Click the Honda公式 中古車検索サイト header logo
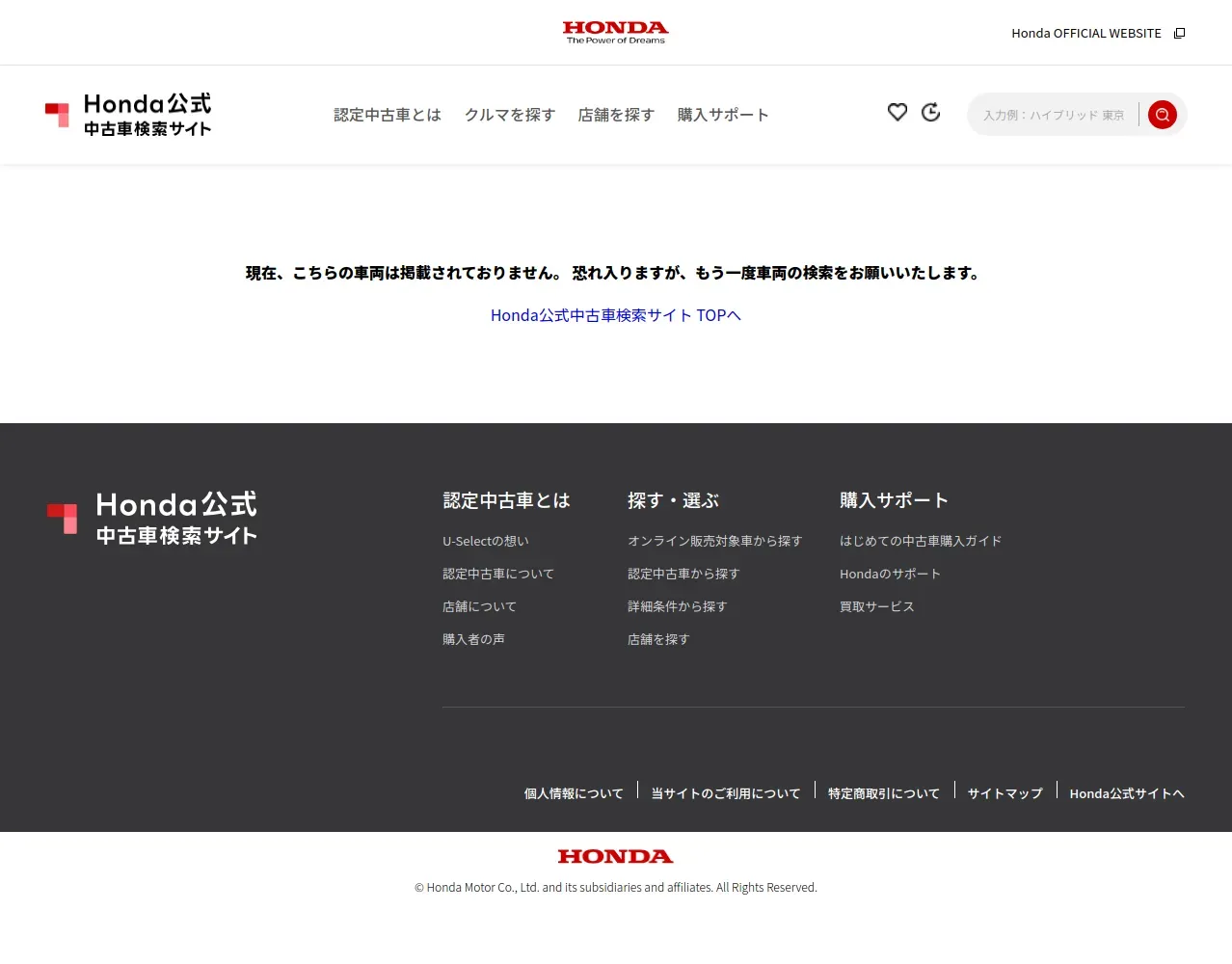The height and width of the screenshot is (964, 1232). point(128,115)
